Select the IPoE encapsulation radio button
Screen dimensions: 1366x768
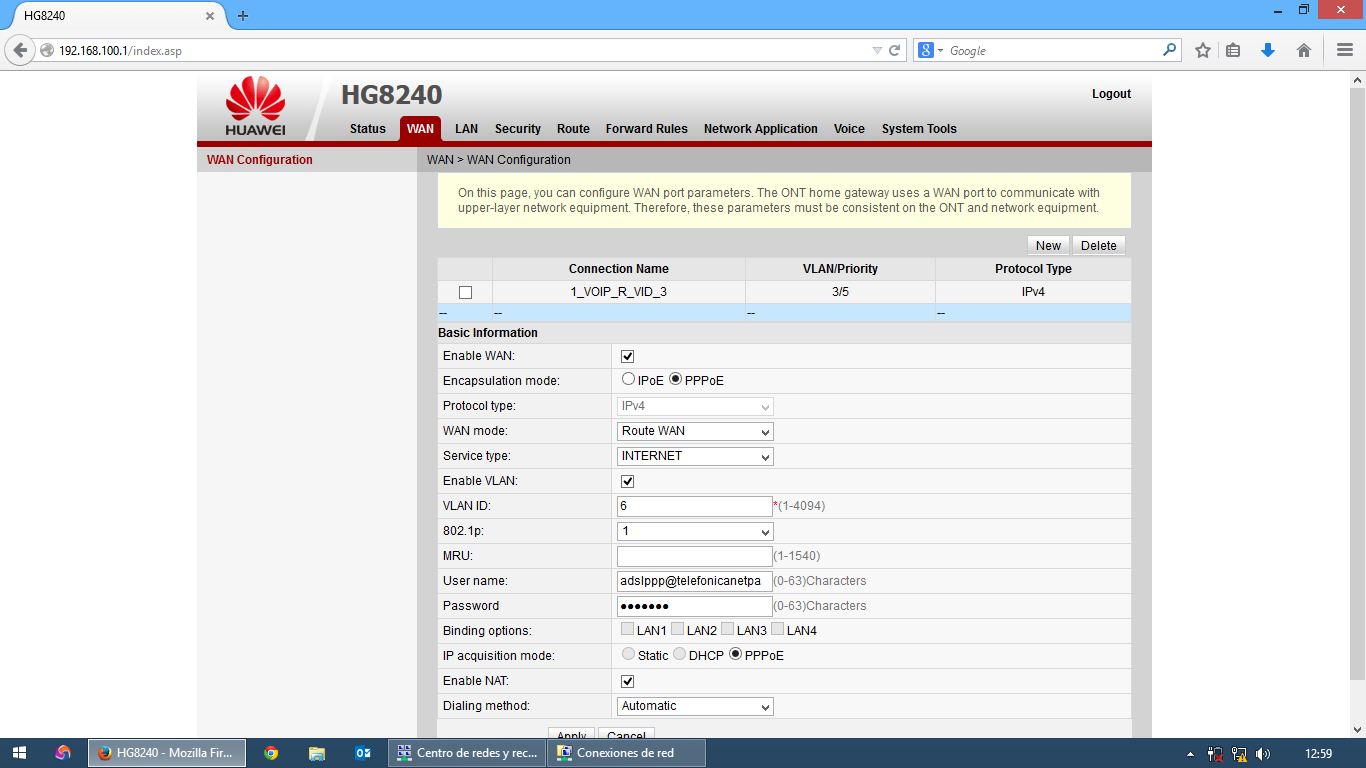coord(628,379)
